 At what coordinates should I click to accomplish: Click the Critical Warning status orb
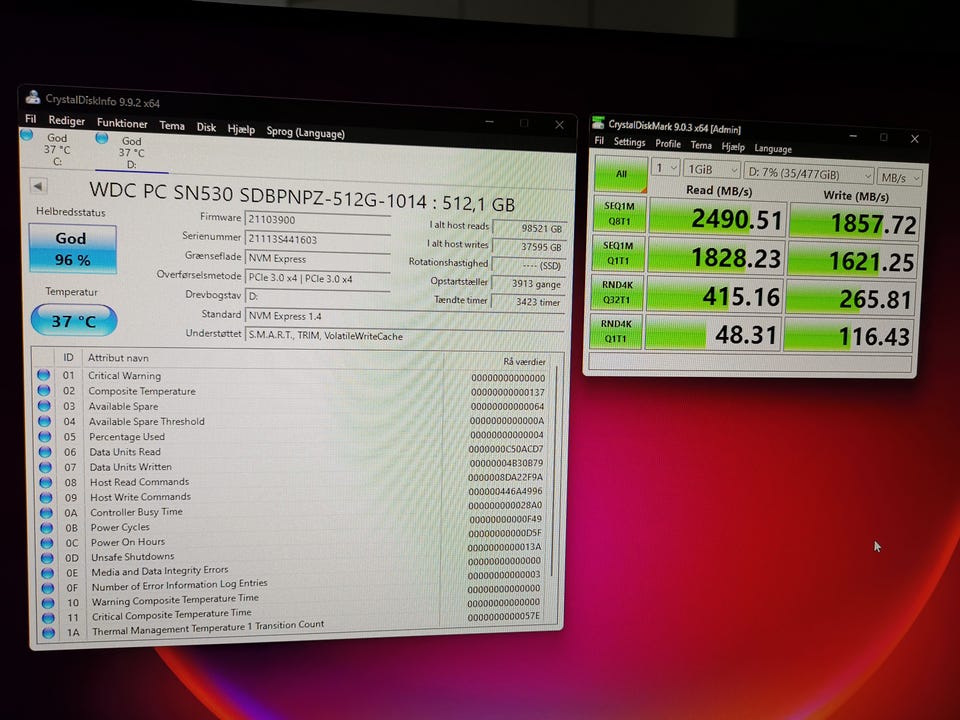point(43,375)
